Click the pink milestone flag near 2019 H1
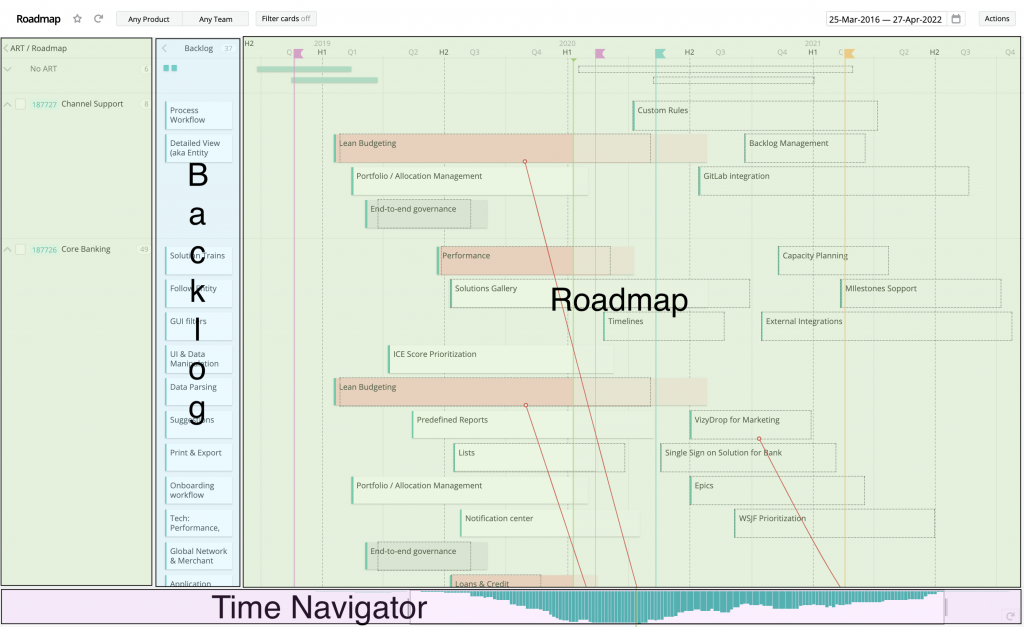Image resolution: width=1024 pixels, height=627 pixels. [x=298, y=54]
